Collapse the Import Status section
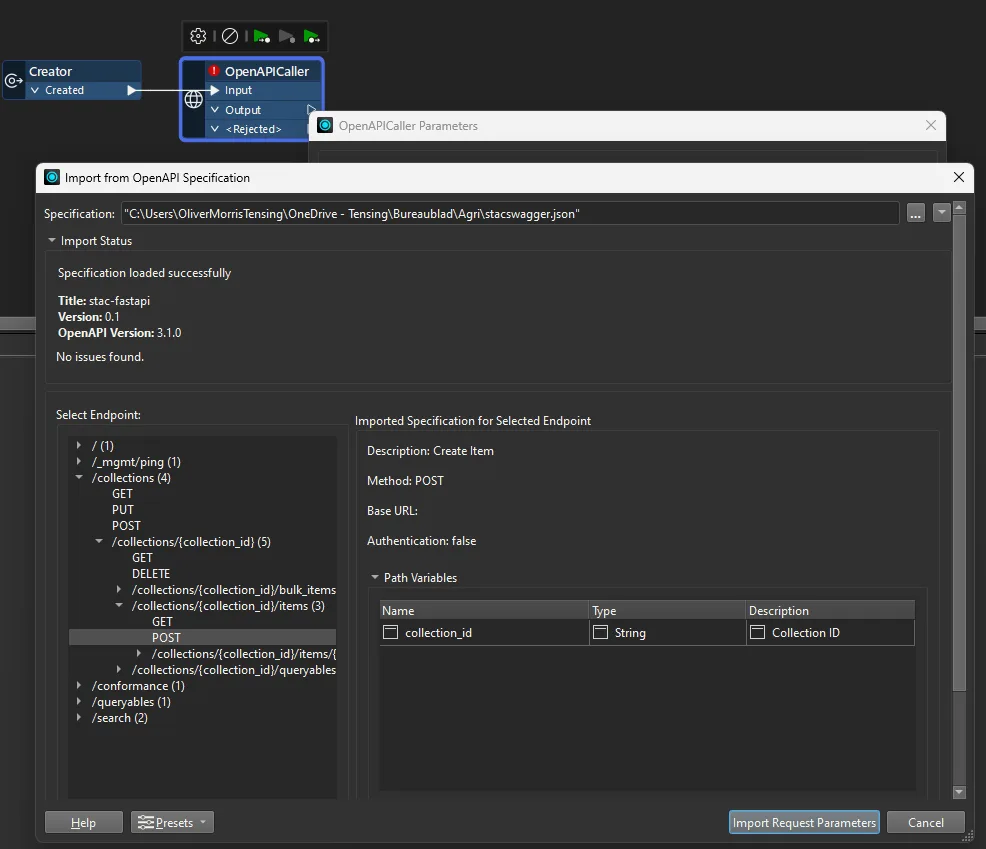The height and width of the screenshot is (849, 986). [x=52, y=241]
